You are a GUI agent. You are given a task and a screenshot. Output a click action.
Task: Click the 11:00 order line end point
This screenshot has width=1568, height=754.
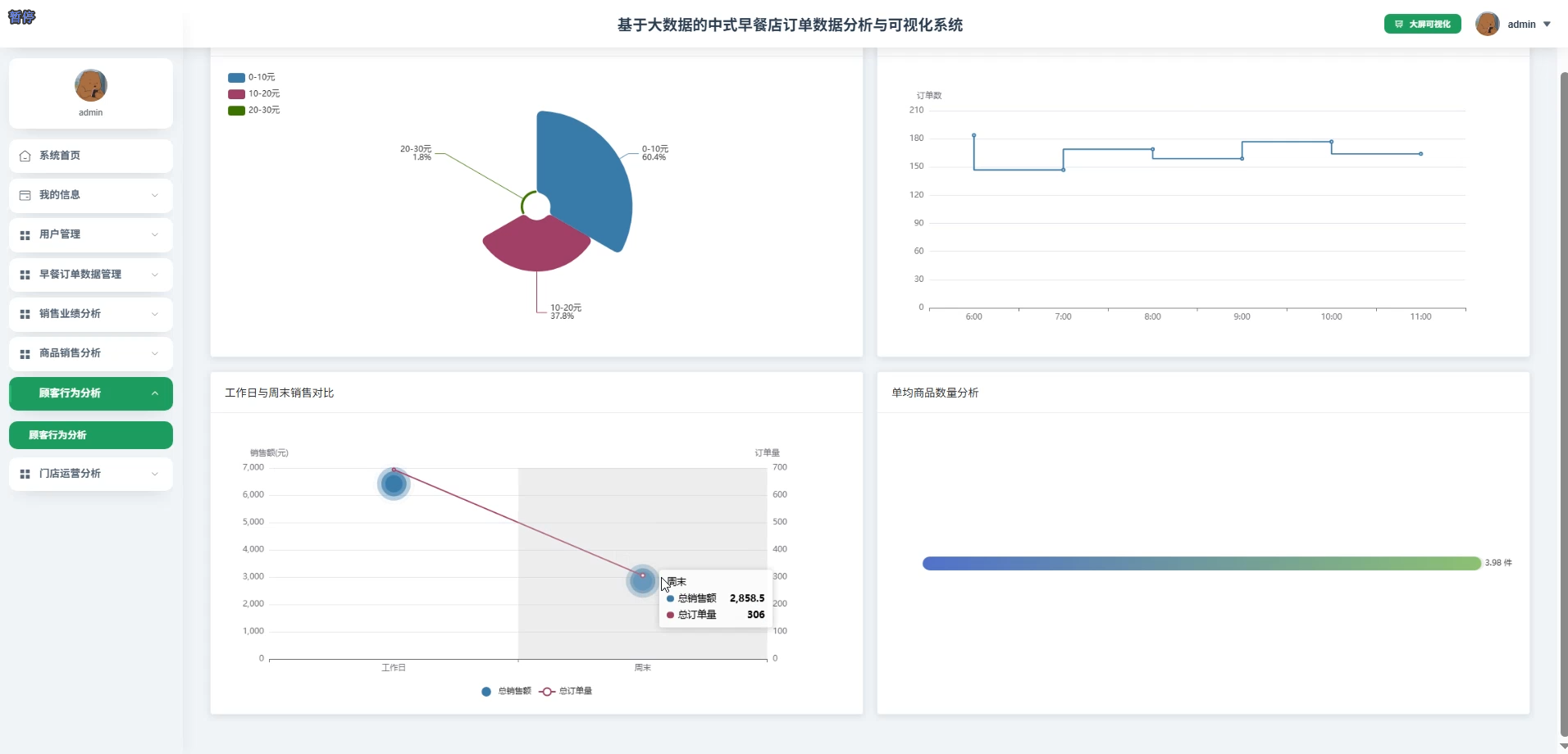pos(1421,154)
